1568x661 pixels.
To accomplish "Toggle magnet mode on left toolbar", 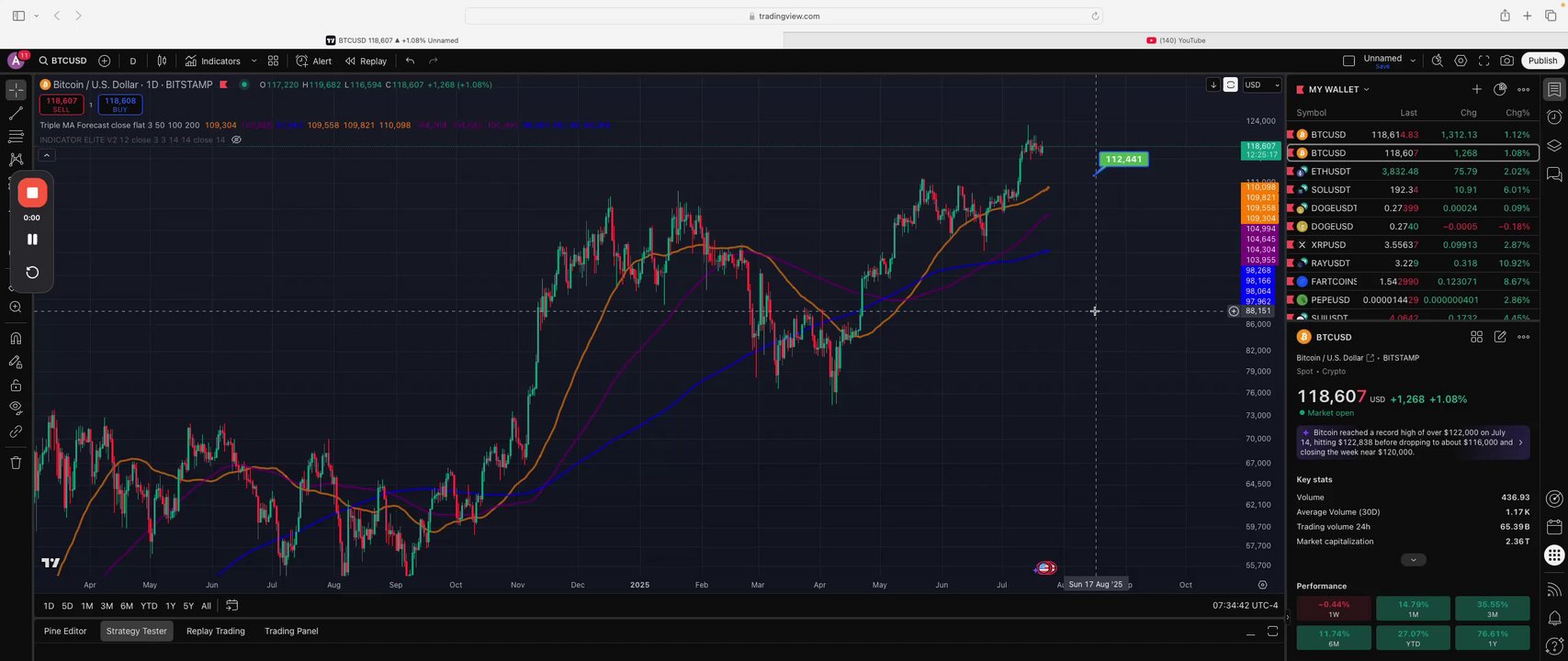I will click(16, 339).
